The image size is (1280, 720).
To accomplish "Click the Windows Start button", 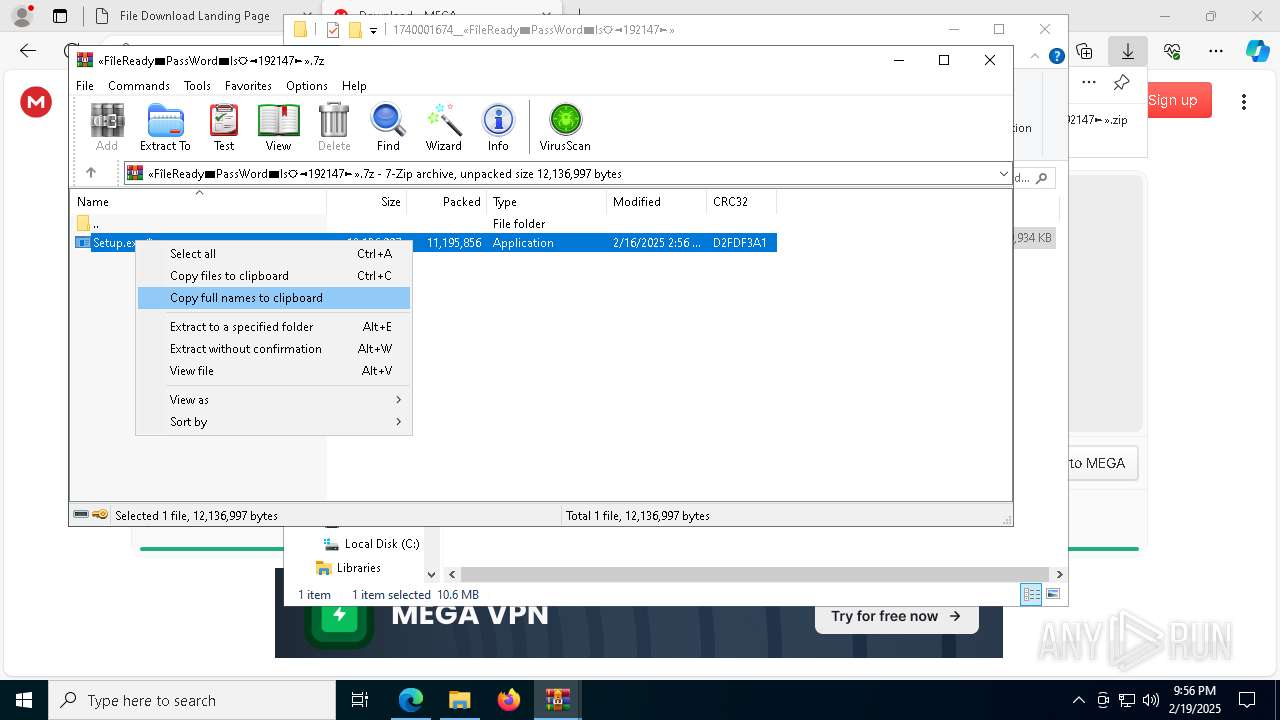I will click(23, 700).
